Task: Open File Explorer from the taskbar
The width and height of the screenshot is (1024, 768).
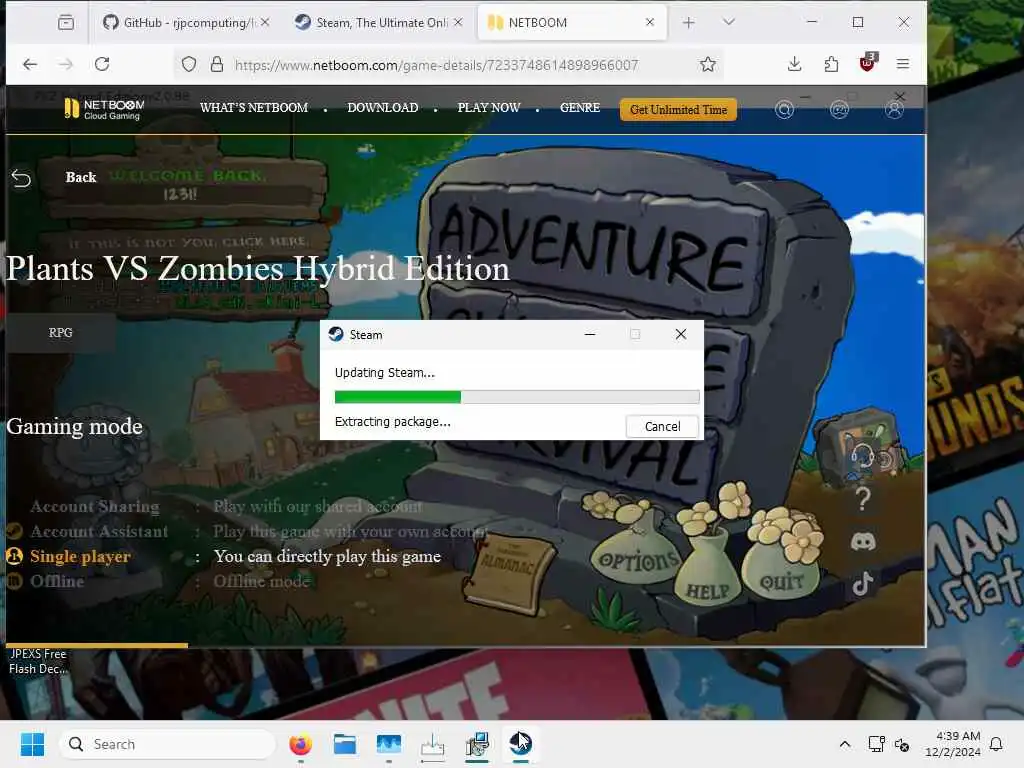Action: 344,744
